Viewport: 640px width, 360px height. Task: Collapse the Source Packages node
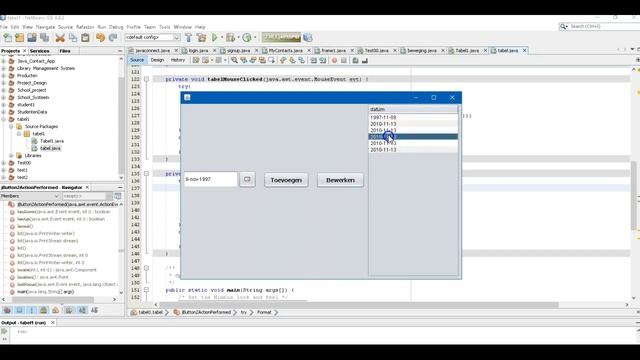tap(11, 127)
